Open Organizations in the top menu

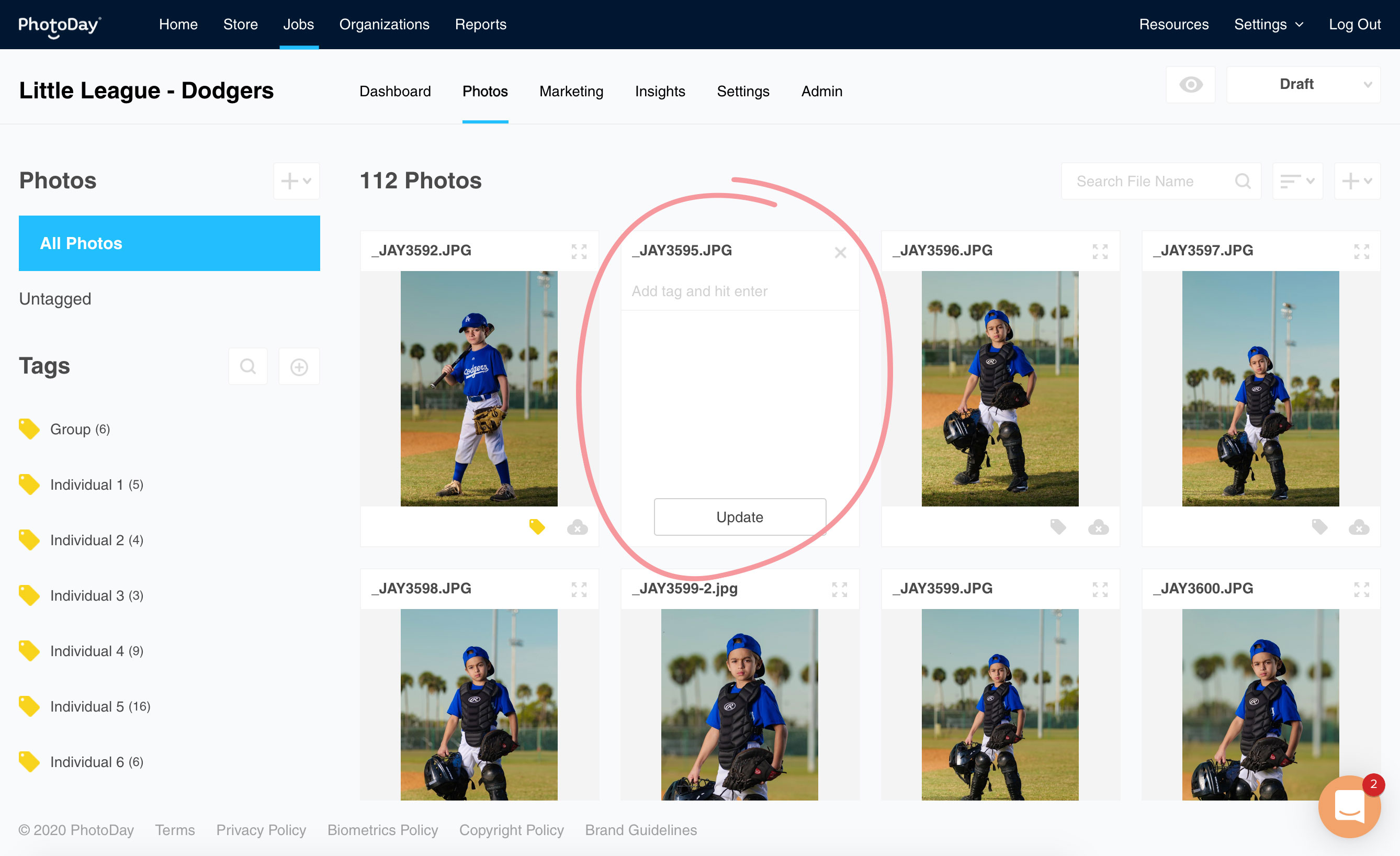click(384, 25)
